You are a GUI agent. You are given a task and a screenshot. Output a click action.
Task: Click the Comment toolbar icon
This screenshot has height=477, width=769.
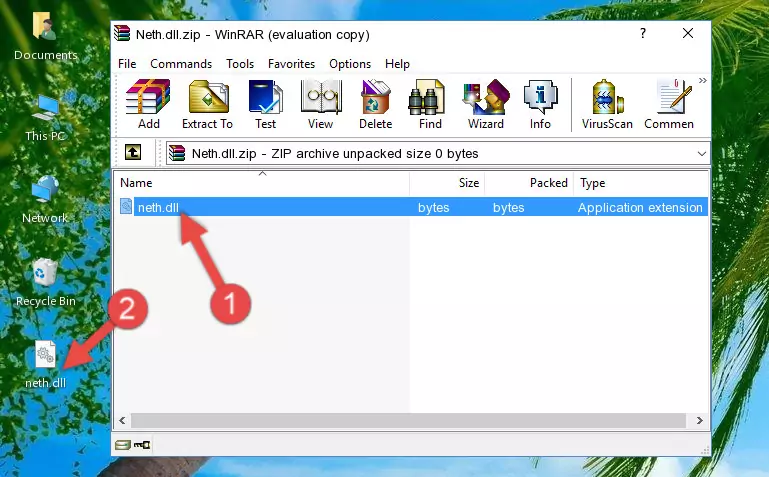(x=669, y=104)
